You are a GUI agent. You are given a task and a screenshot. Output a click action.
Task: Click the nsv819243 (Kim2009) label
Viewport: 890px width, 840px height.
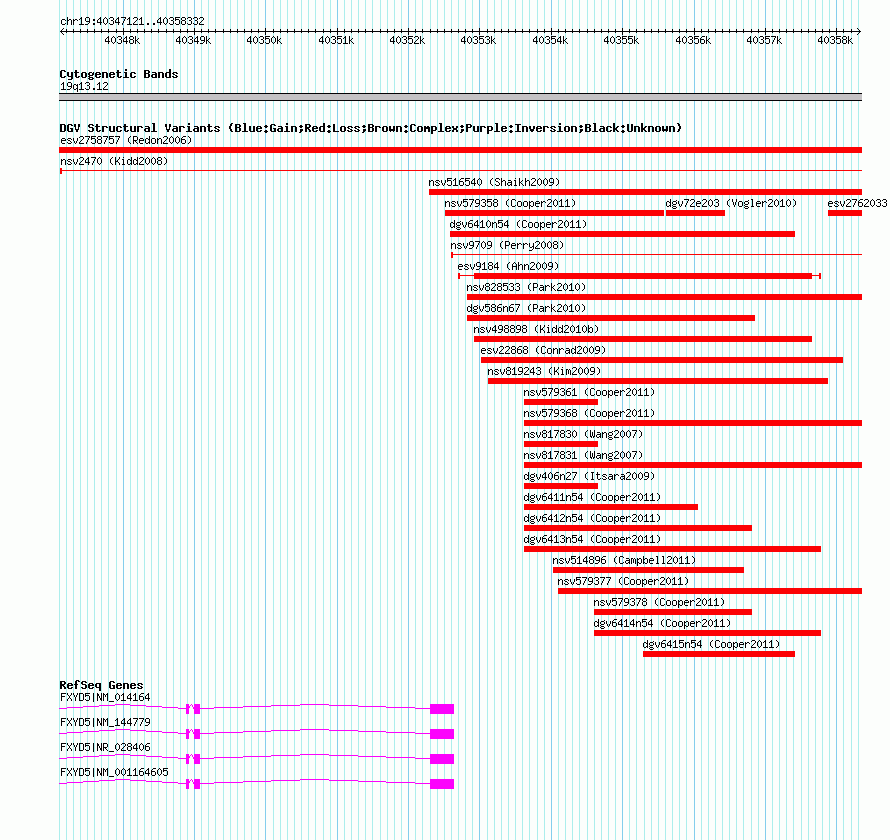coord(544,371)
